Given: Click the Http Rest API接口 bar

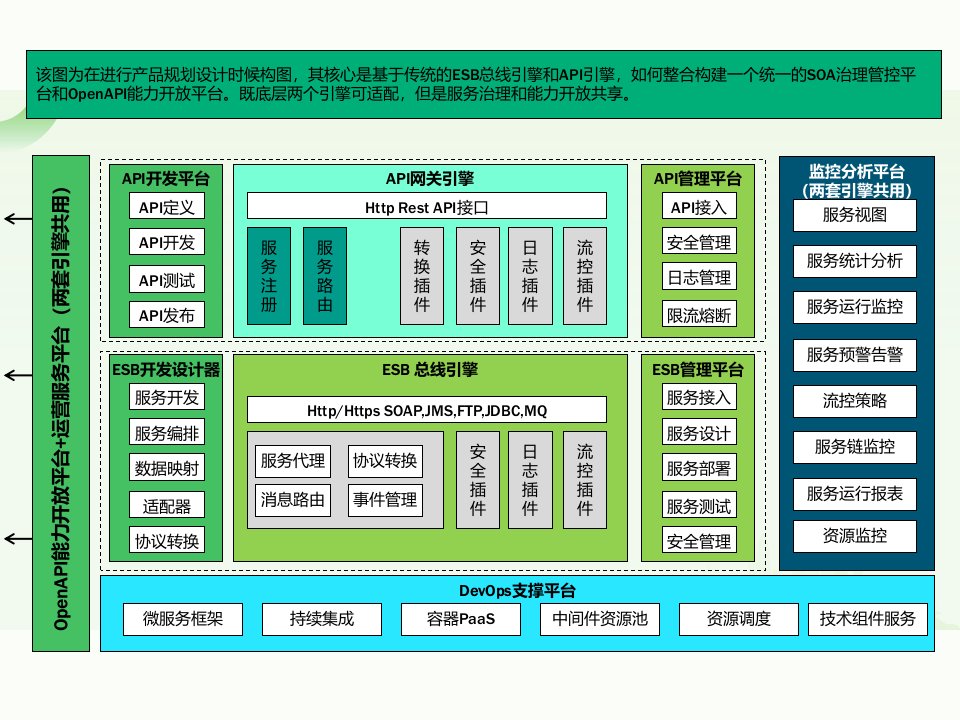Looking at the screenshot, I should 426,206.
